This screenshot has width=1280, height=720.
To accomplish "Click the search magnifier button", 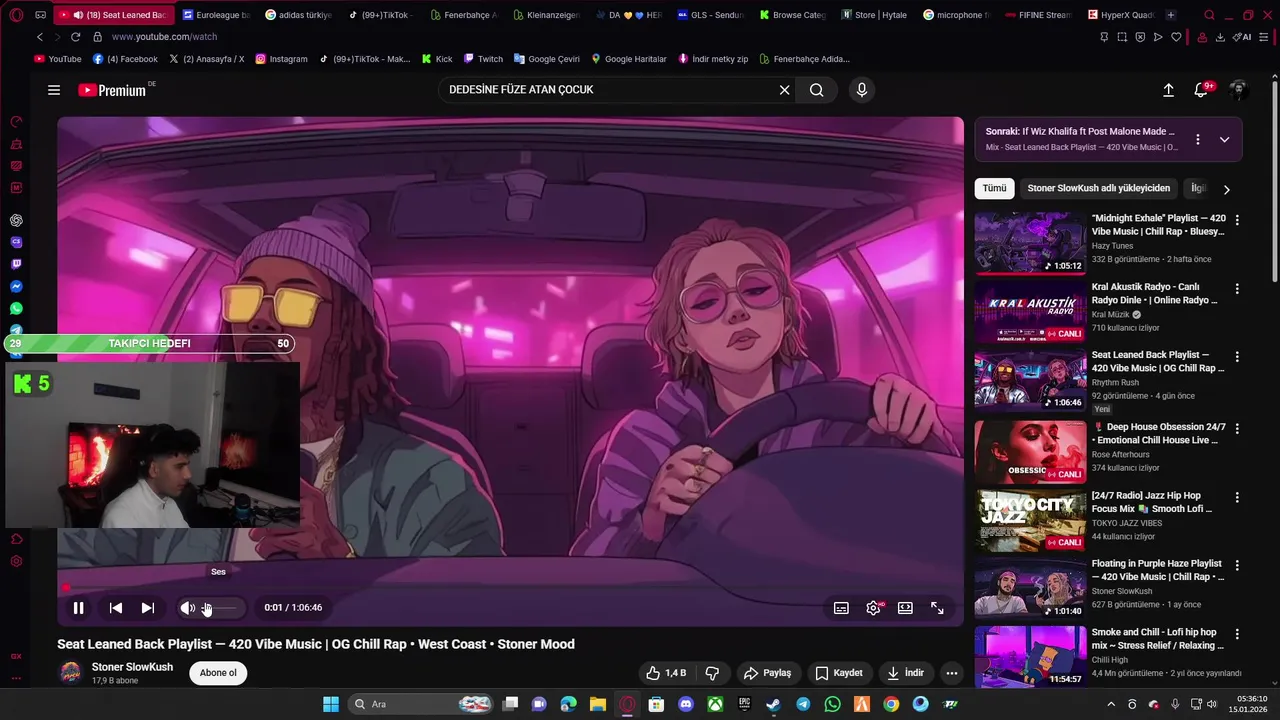I will [x=817, y=90].
